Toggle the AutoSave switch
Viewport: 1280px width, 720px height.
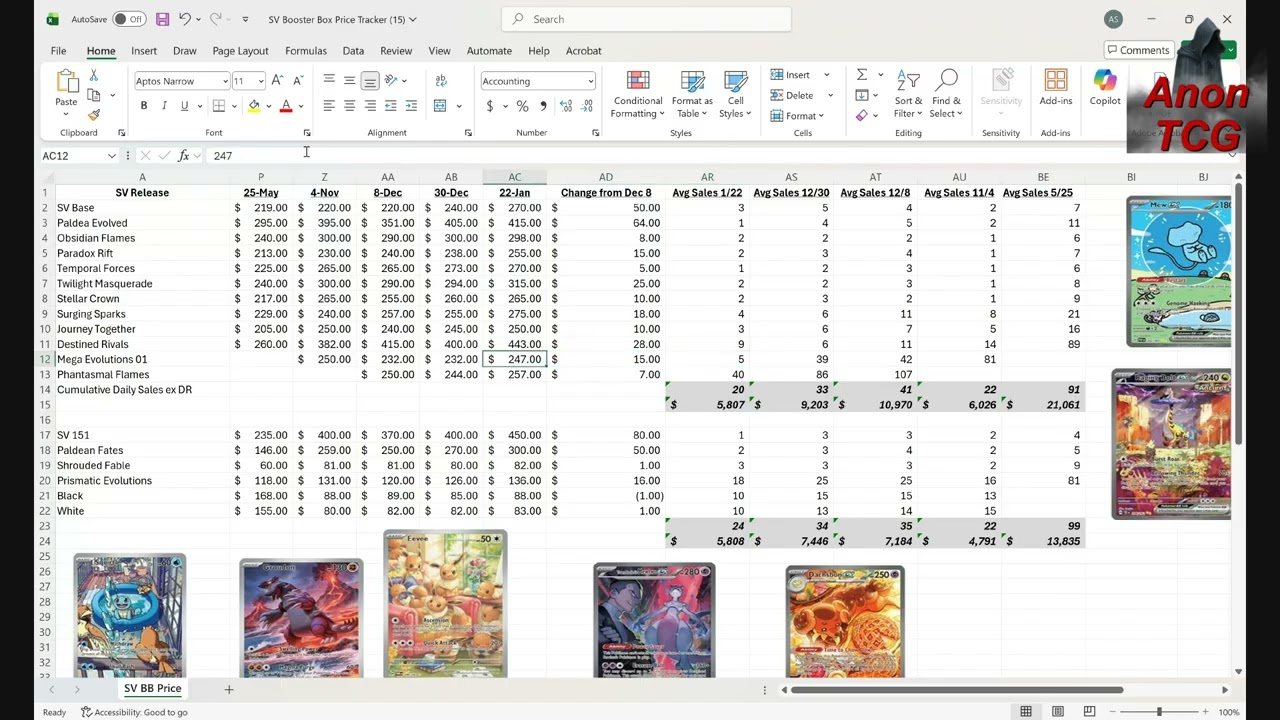pos(129,19)
